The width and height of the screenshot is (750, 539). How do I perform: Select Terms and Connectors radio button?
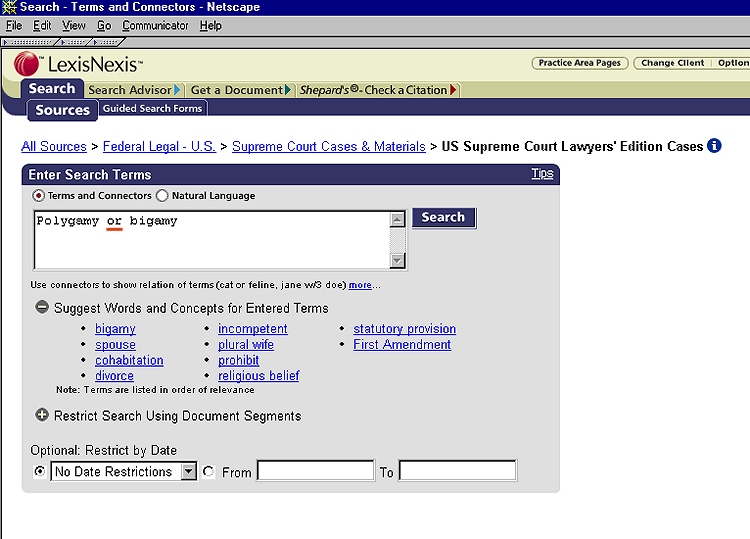[x=38, y=196]
